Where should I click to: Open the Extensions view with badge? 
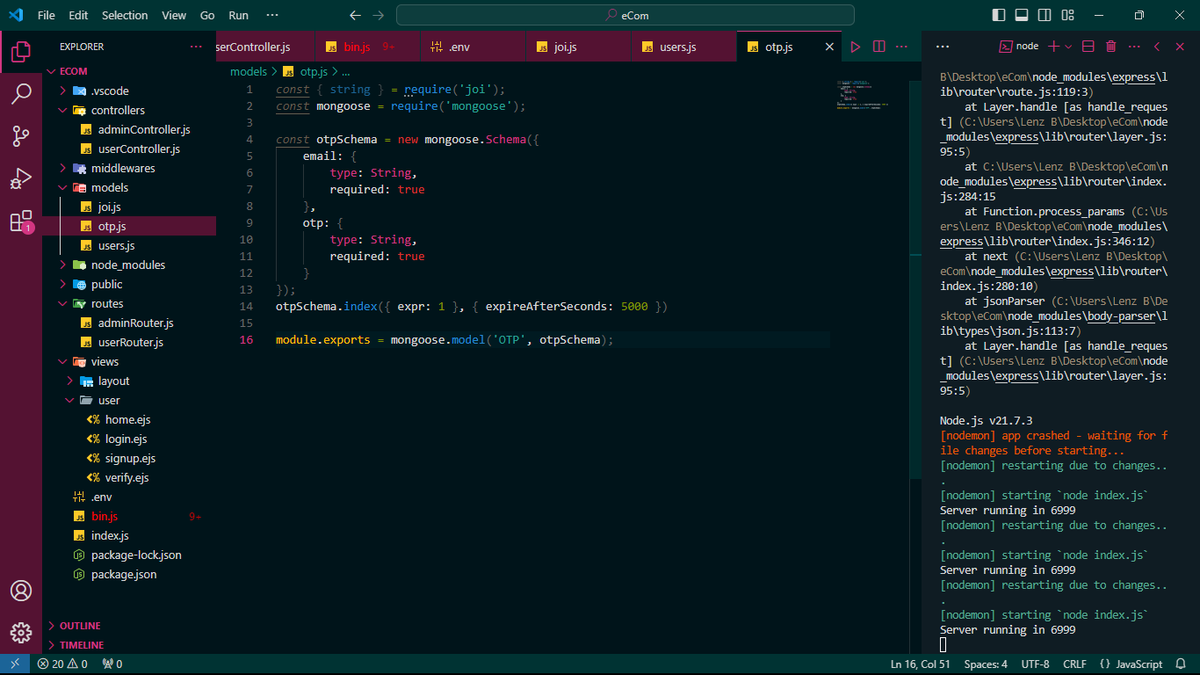click(x=21, y=222)
